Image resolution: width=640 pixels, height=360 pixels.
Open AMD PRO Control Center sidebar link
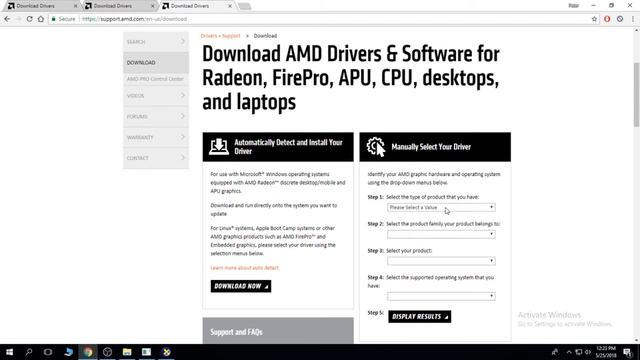pos(155,79)
